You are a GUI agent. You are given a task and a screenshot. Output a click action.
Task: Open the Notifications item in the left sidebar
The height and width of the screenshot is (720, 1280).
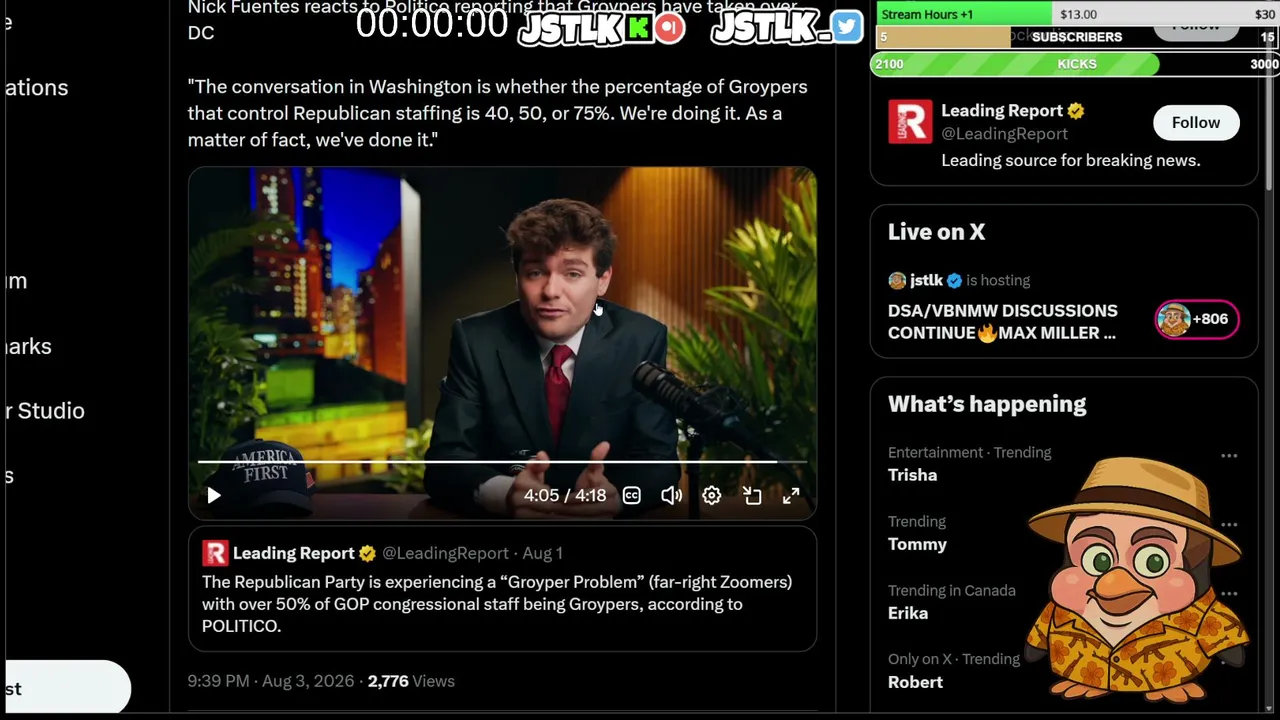pos(36,87)
